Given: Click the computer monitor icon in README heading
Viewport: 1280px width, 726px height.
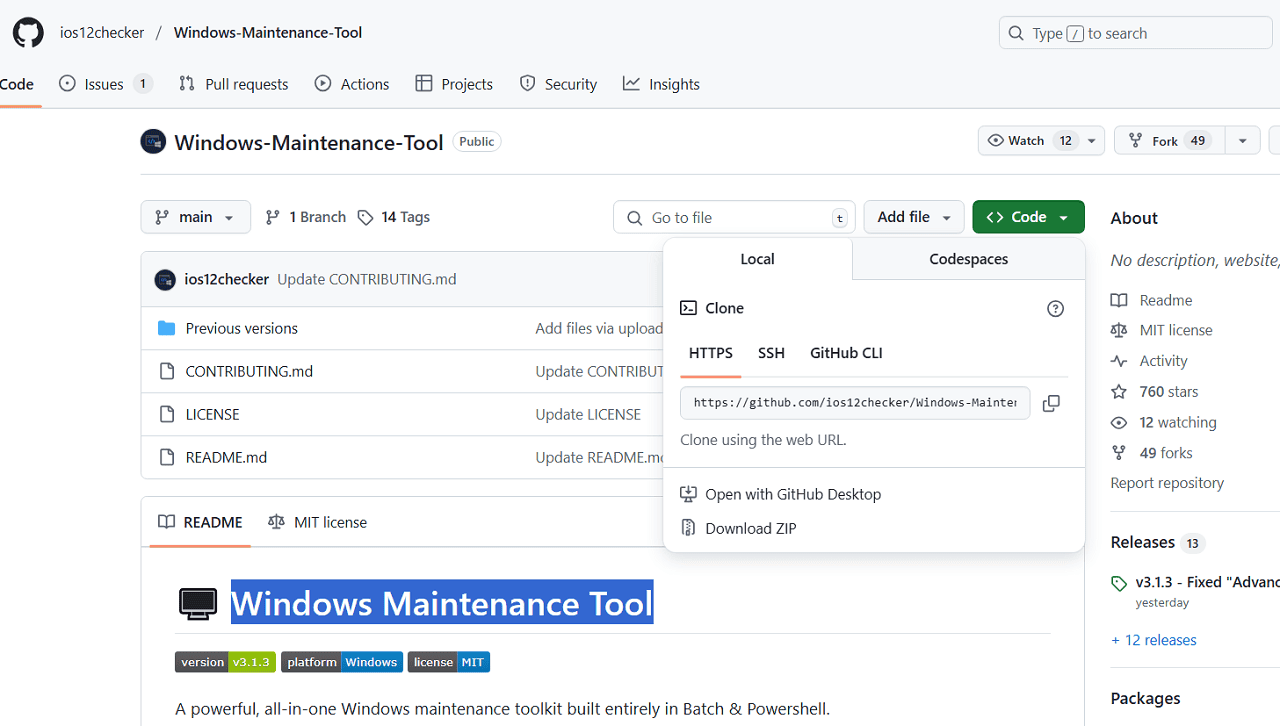Looking at the screenshot, I should tap(198, 604).
